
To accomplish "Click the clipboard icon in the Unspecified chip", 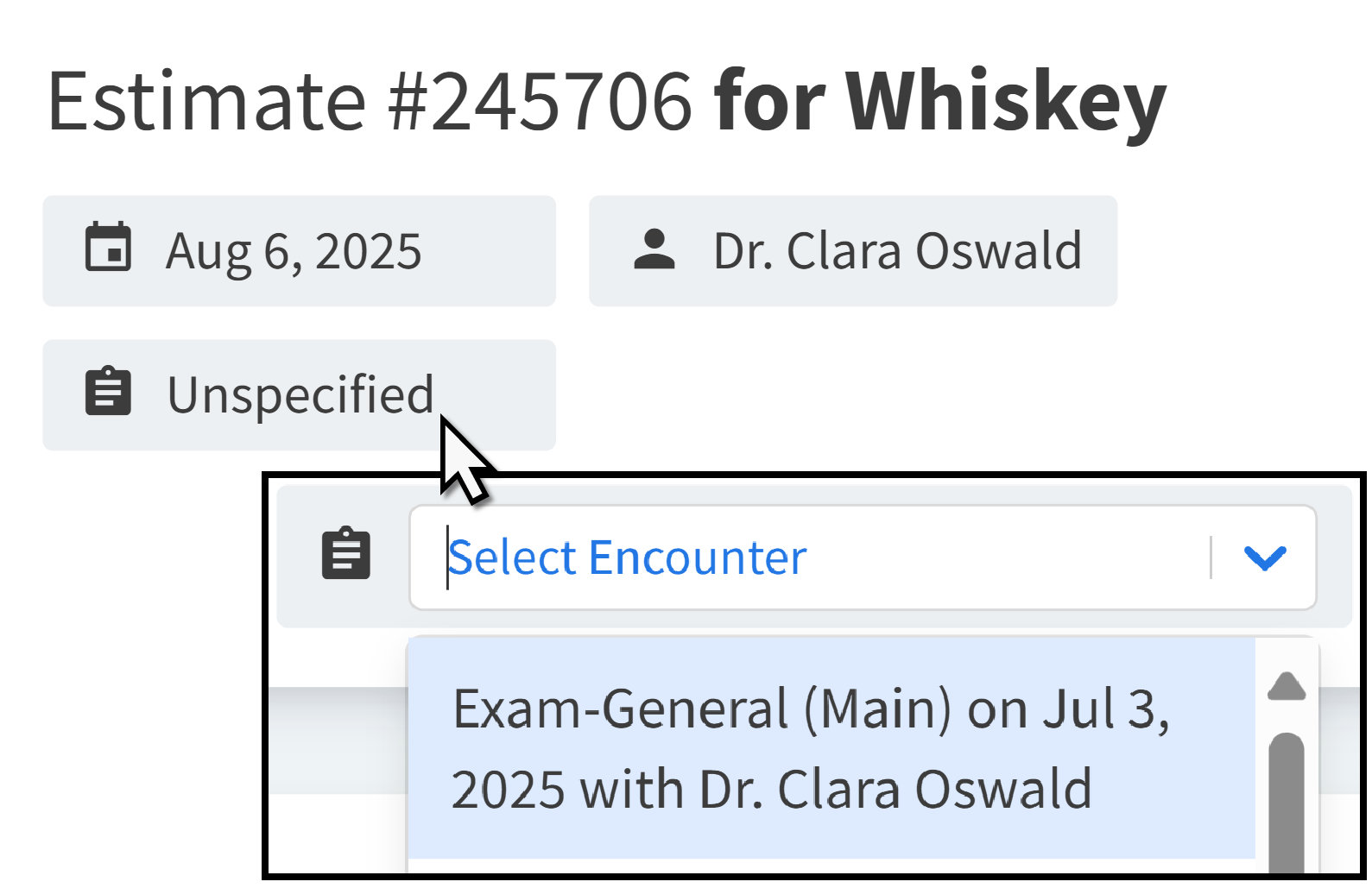I will 108,393.
